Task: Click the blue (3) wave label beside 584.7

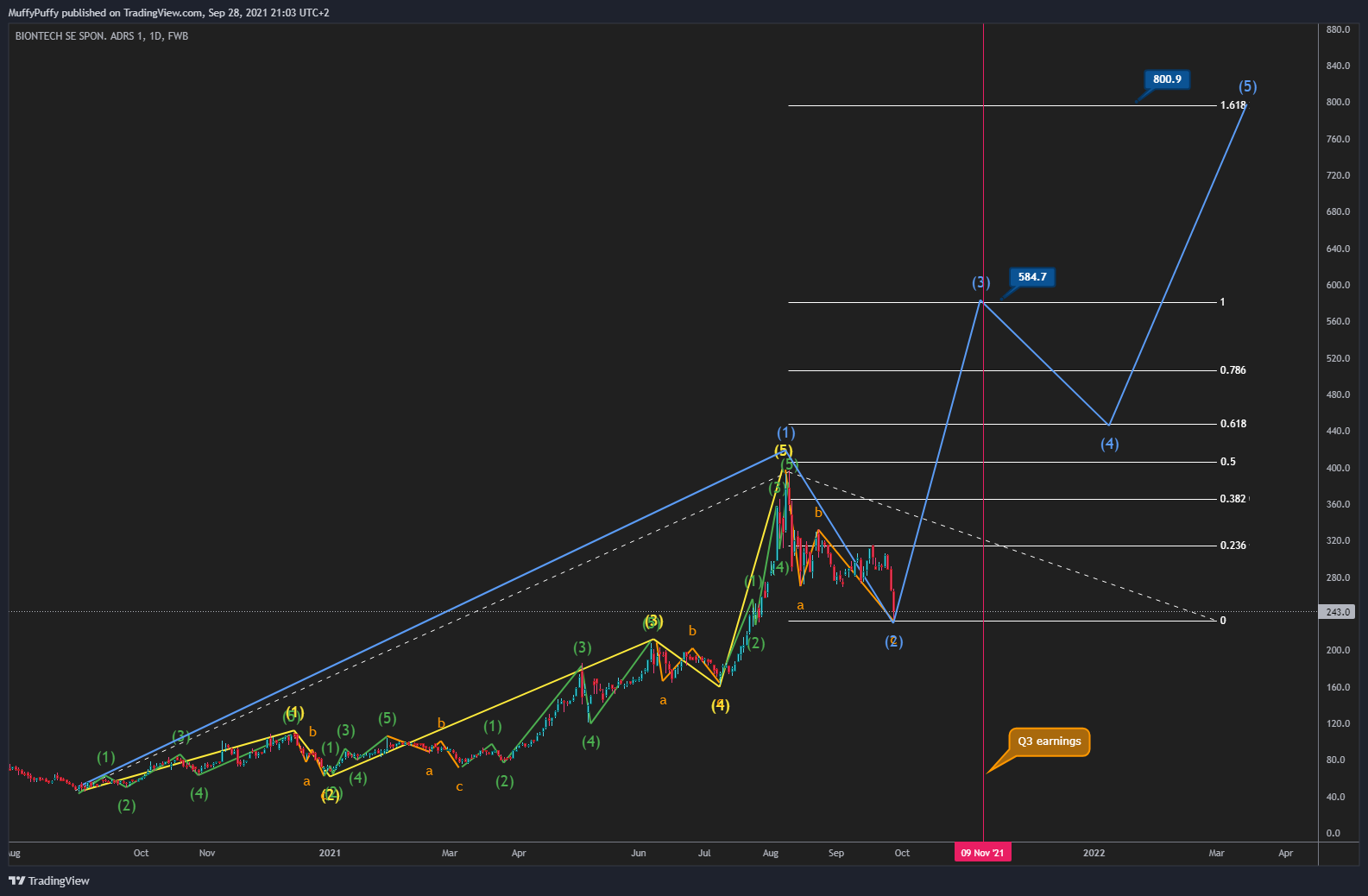Action: tap(981, 282)
